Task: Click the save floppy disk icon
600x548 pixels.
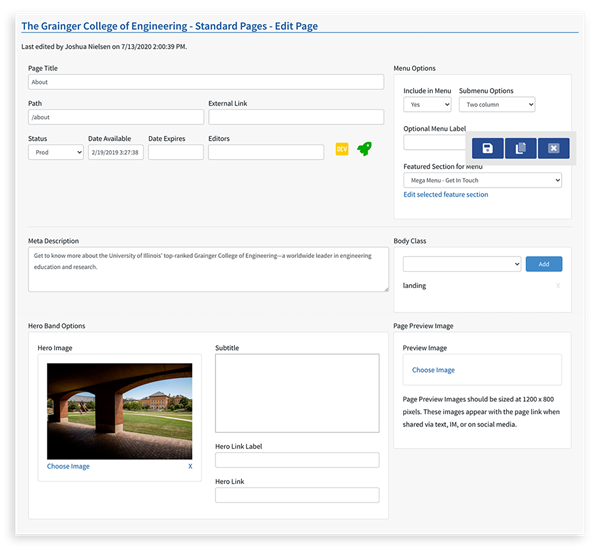Action: 488,148
